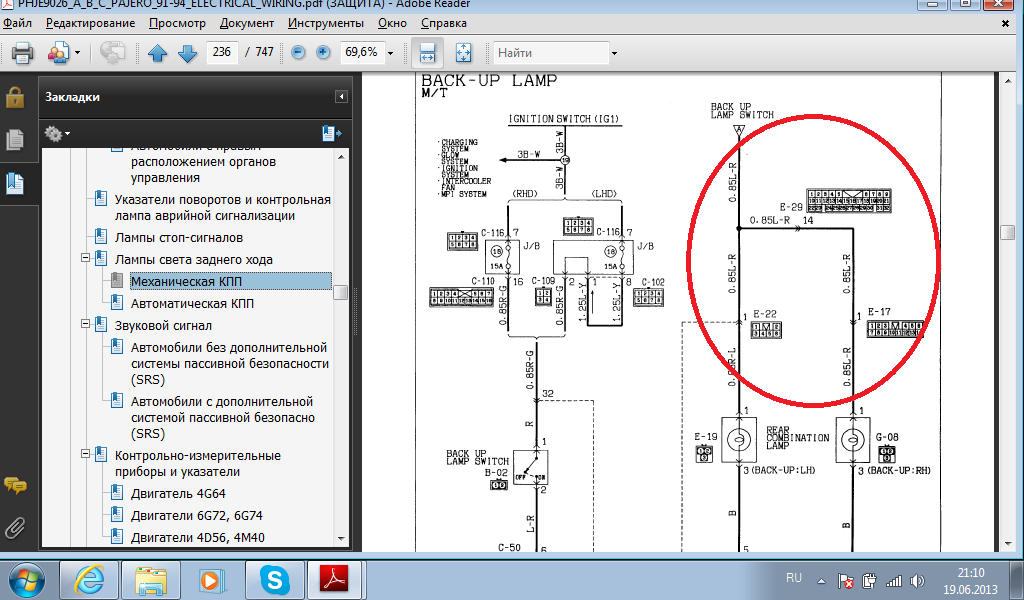1024x600 pixels.
Task: Go to next page with down arrow
Action: [x=187, y=53]
